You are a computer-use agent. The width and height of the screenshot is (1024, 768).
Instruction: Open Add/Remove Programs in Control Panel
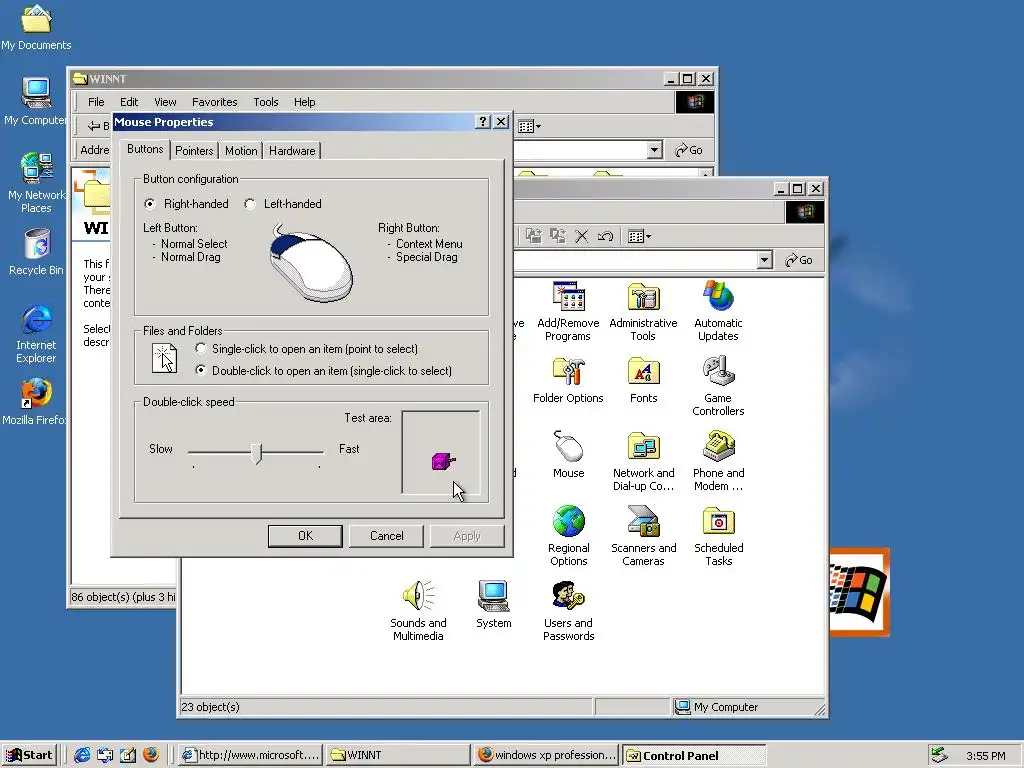(568, 297)
